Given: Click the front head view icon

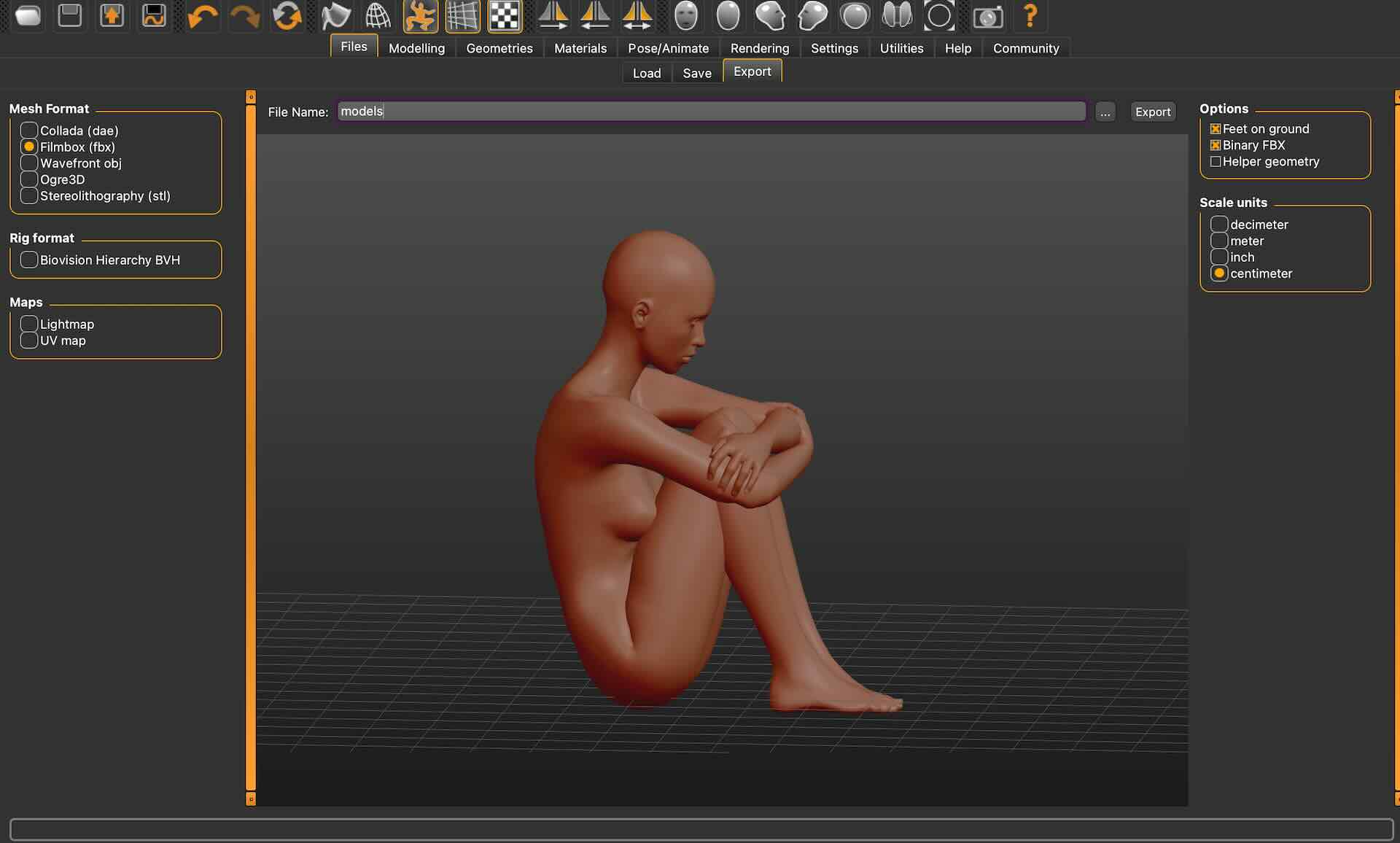Looking at the screenshot, I should pos(685,16).
